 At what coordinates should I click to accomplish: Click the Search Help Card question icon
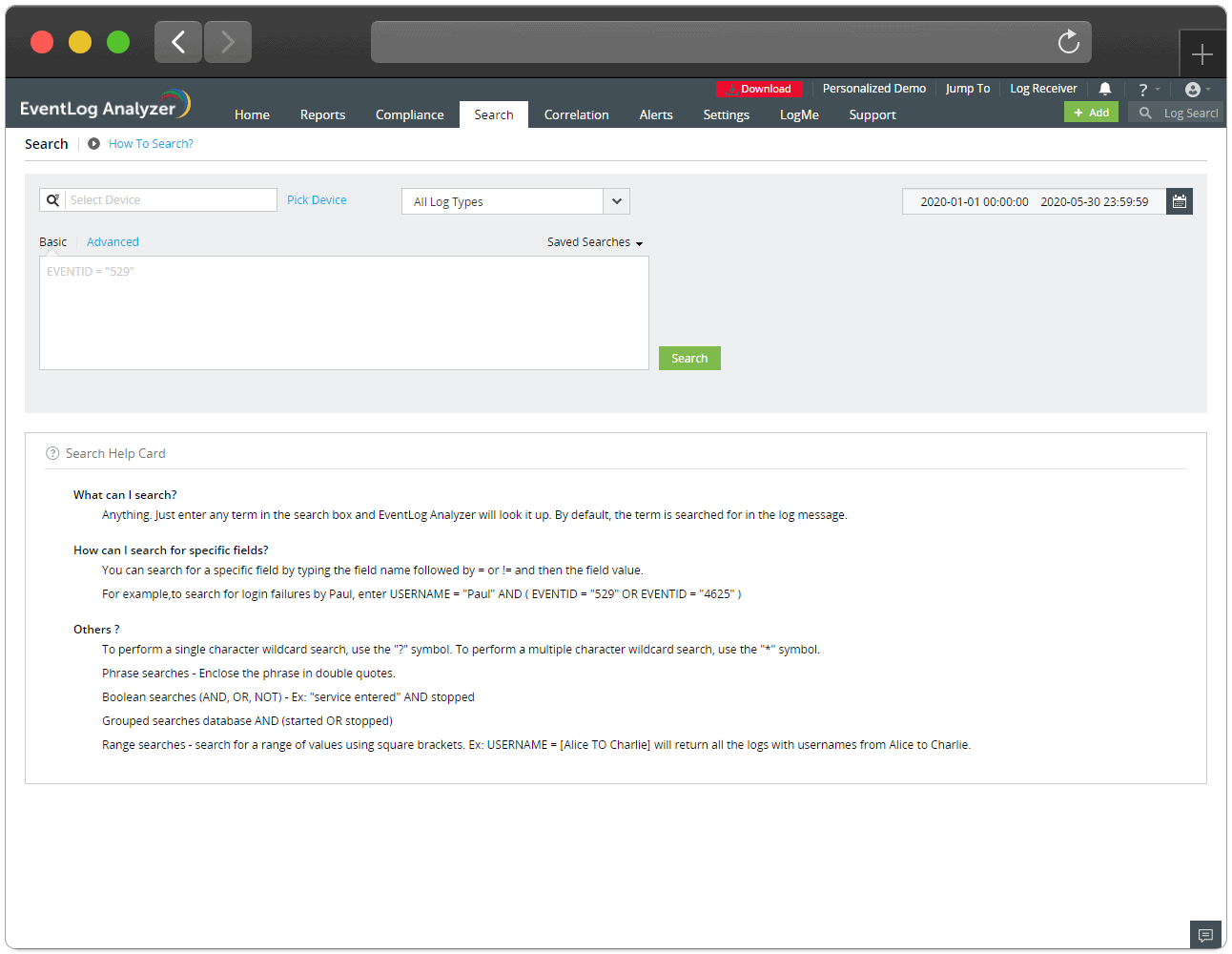coord(52,453)
